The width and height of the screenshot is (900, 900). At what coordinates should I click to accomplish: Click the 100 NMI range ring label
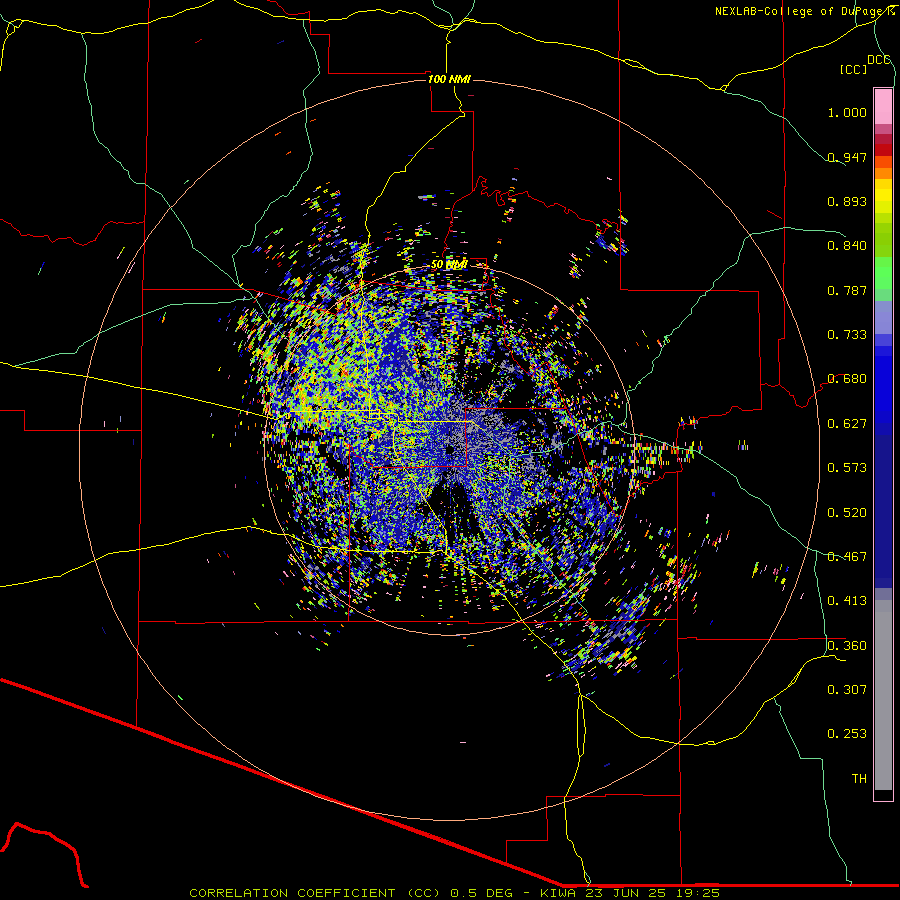click(x=449, y=79)
